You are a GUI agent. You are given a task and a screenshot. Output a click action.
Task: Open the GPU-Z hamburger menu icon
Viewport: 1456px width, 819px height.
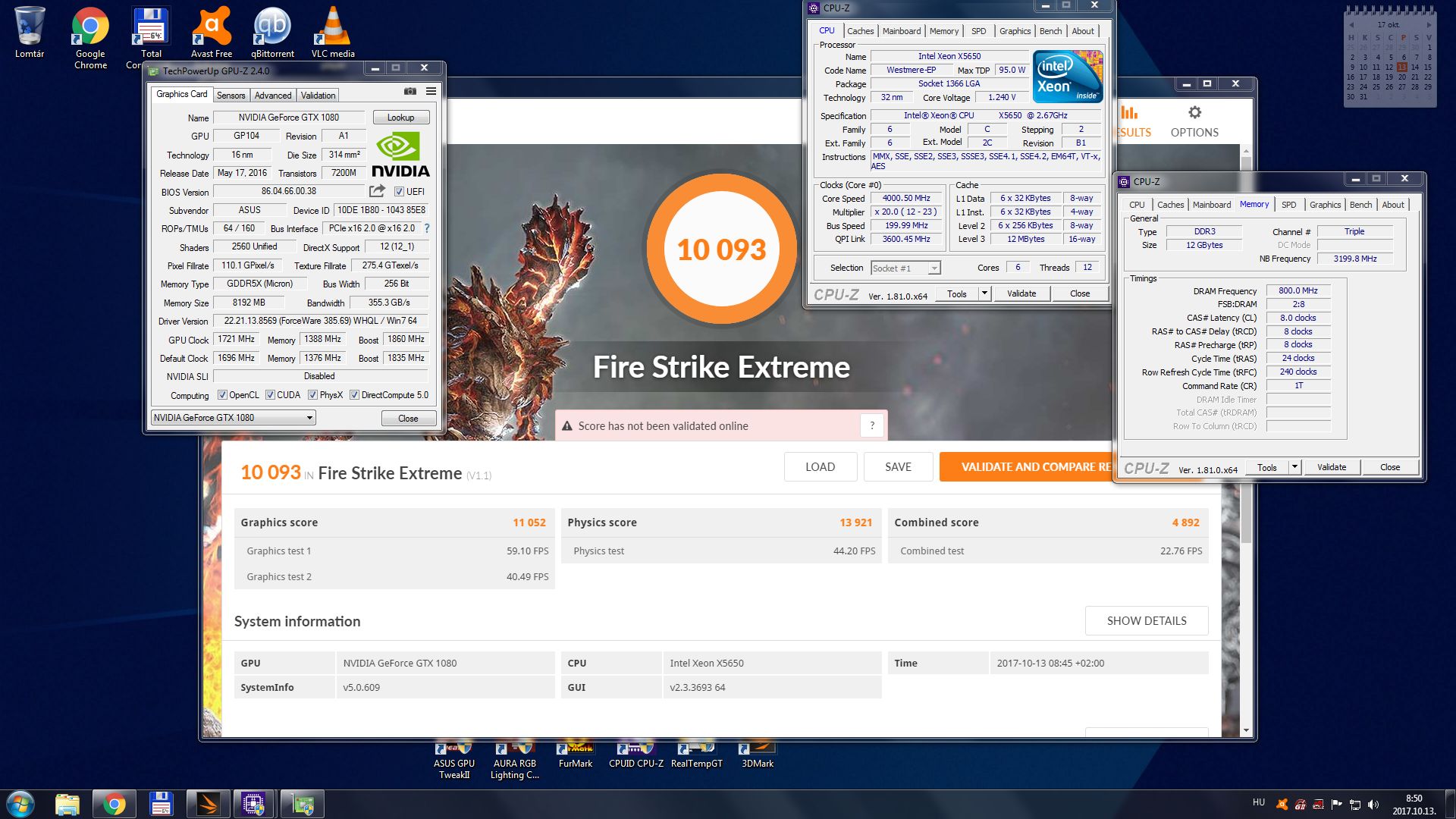[431, 91]
